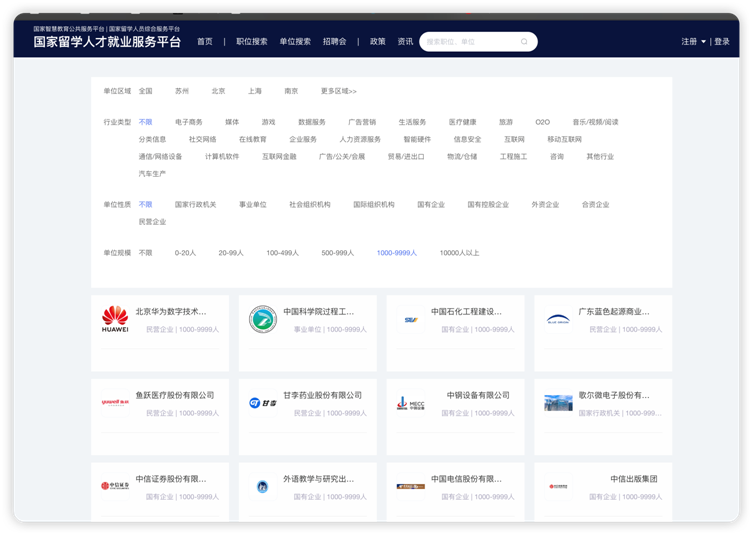Filter by industry 医疗健康
The height and width of the screenshot is (535, 752).
coord(462,122)
